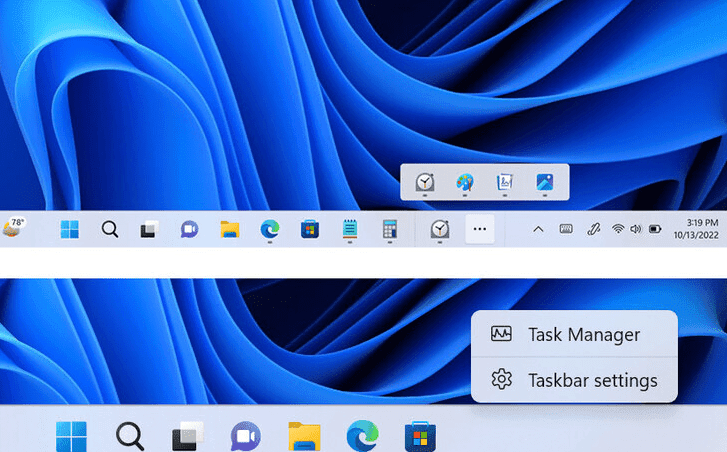Open Chat in the enlarged lower taskbar
This screenshot has width=727, height=452.
pos(245,436)
